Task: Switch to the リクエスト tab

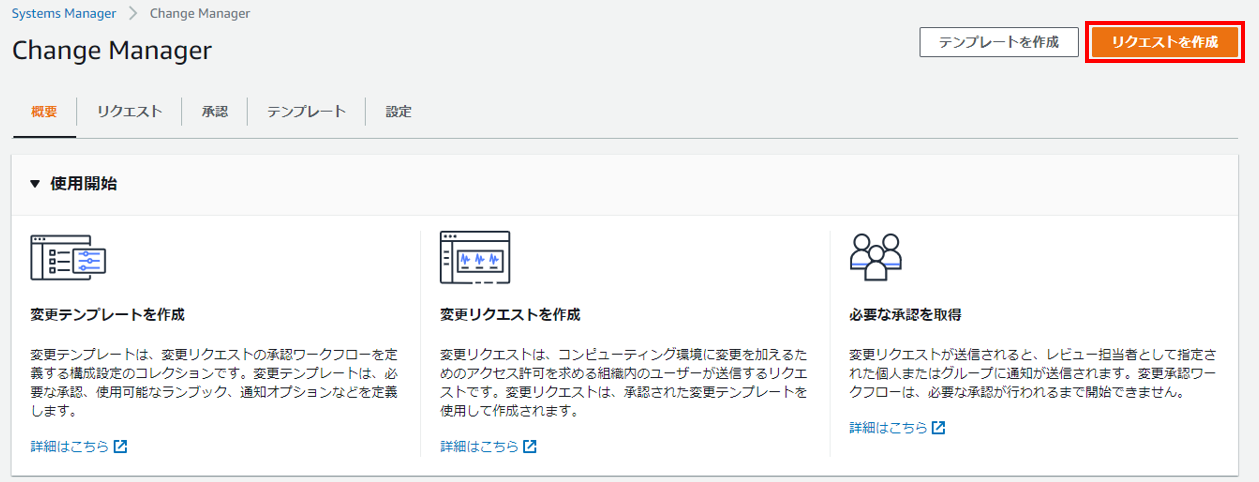Action: 129,112
